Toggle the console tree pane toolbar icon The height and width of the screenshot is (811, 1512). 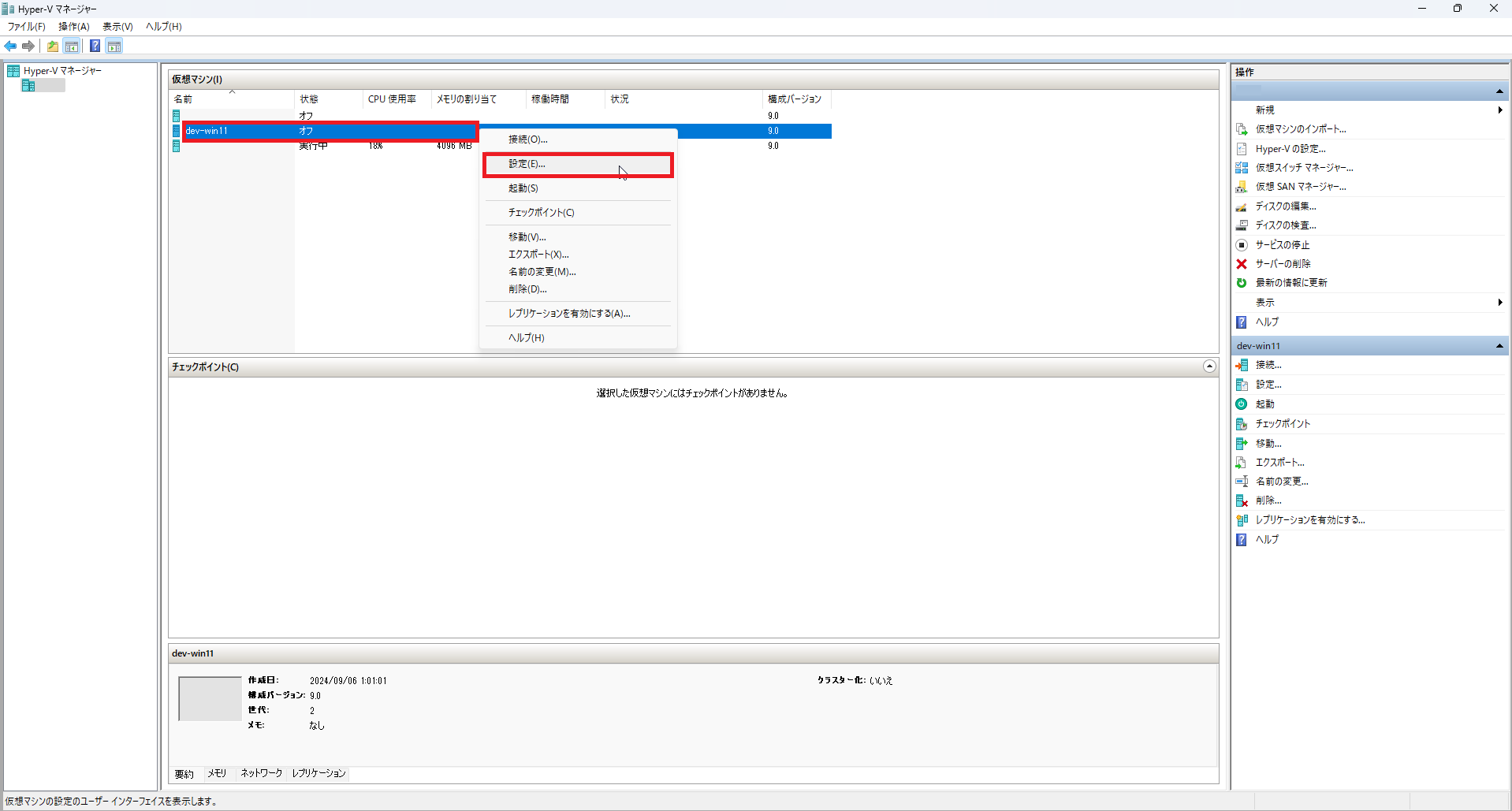[x=72, y=46]
